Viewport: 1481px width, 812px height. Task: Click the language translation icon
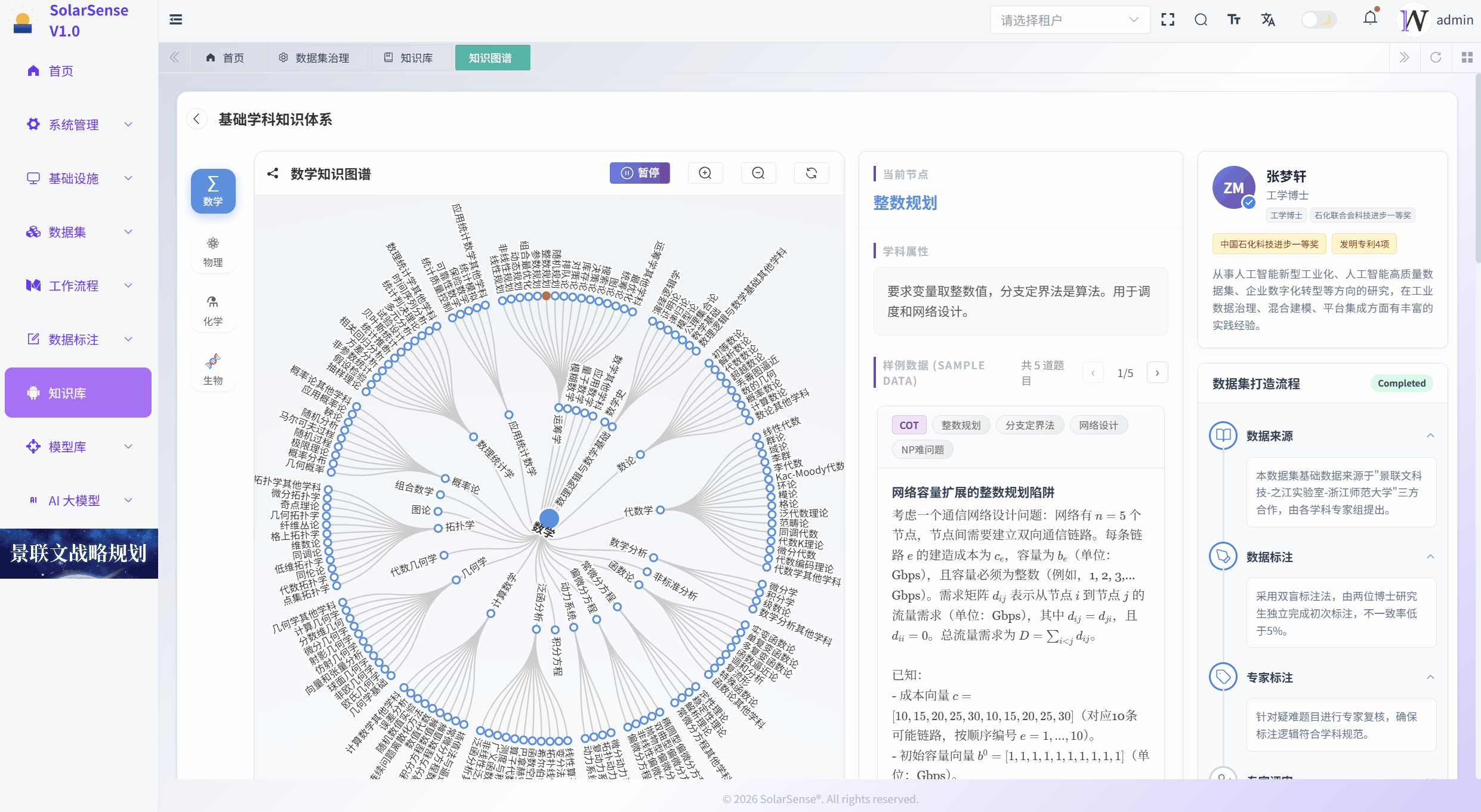click(x=1268, y=20)
